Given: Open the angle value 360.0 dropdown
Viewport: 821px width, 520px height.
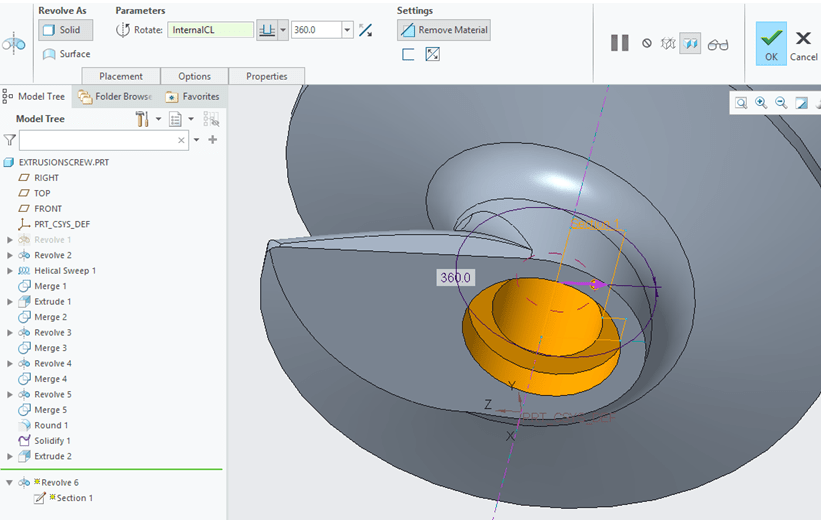Looking at the screenshot, I should tap(347, 30).
